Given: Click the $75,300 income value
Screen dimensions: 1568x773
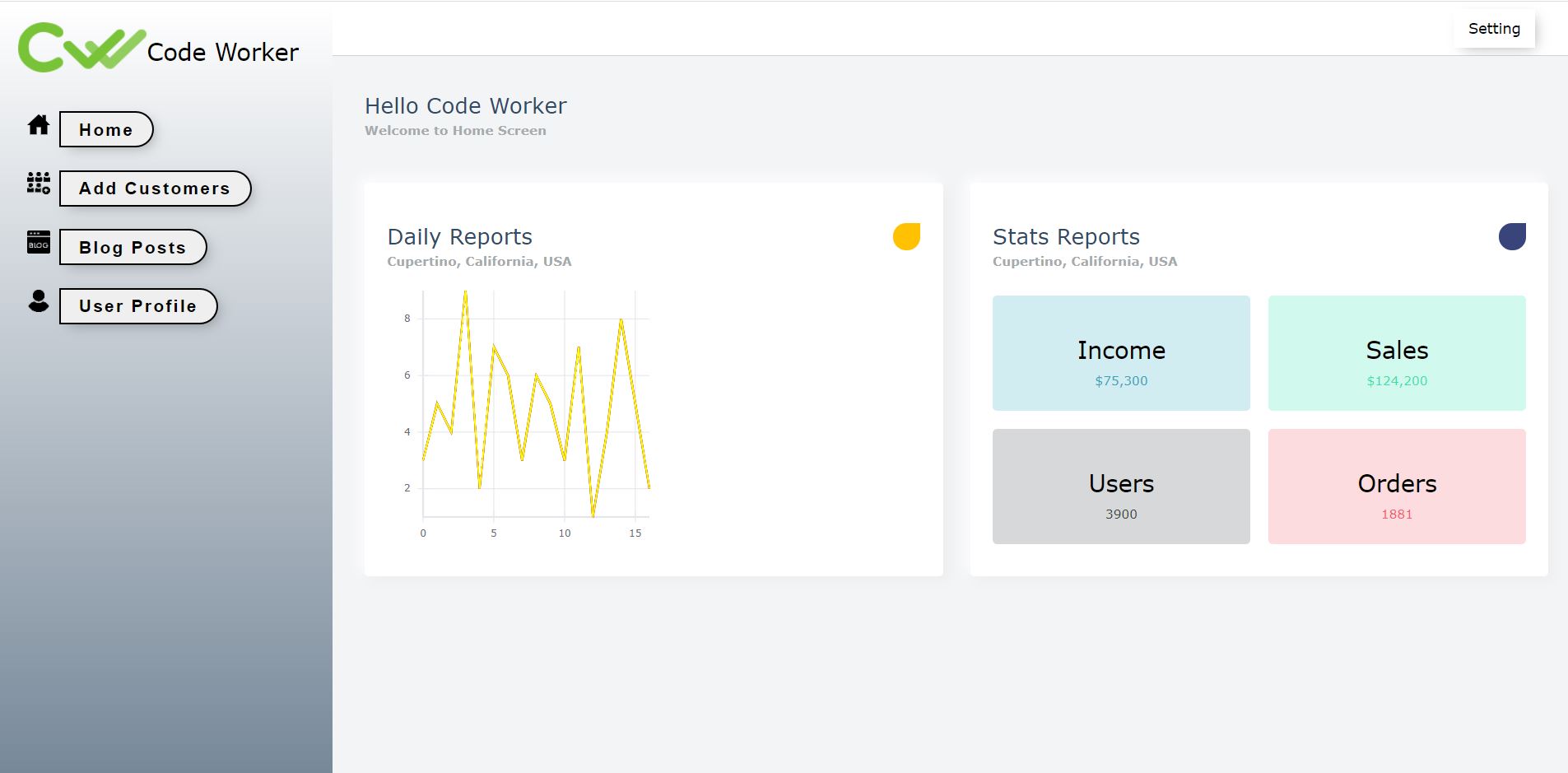Looking at the screenshot, I should [x=1121, y=381].
